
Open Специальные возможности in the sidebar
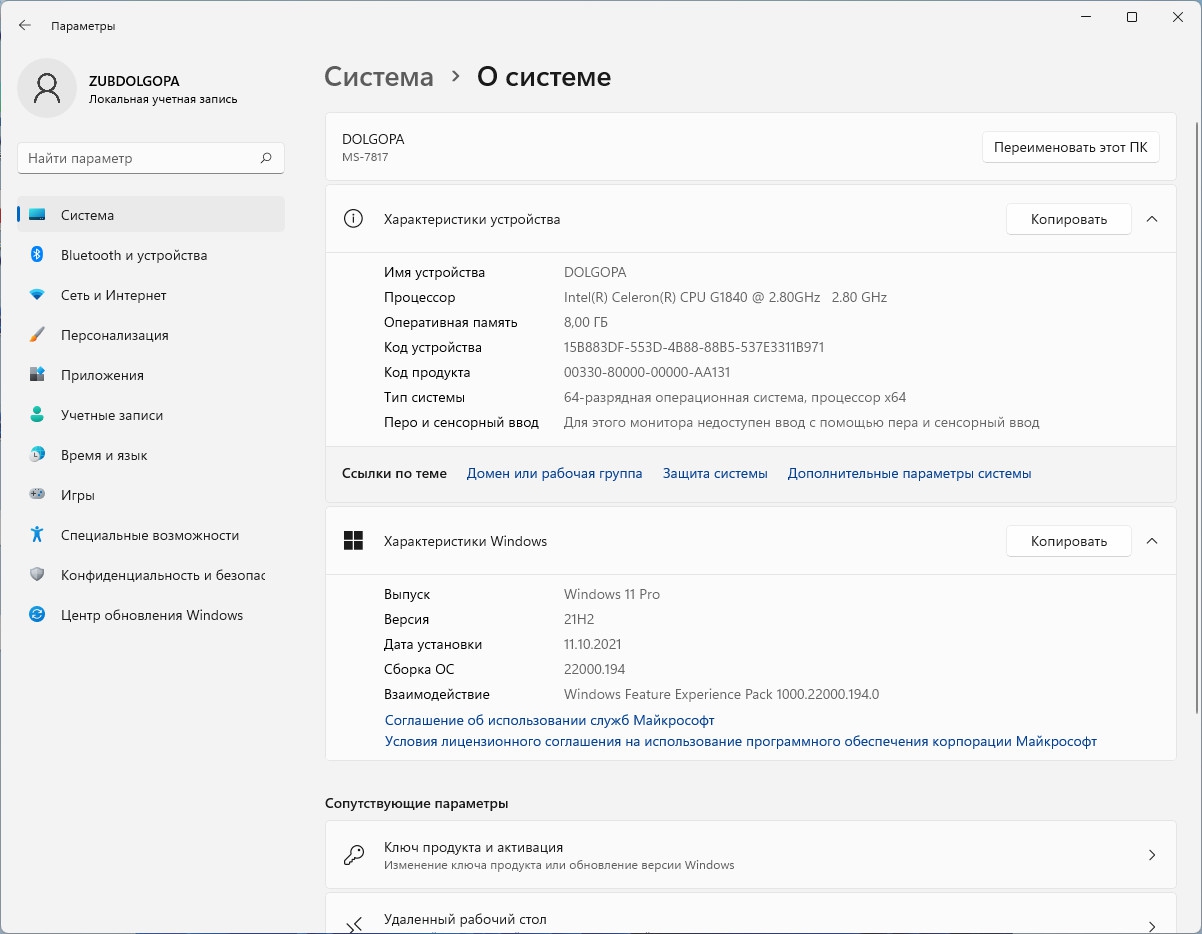[x=151, y=535]
